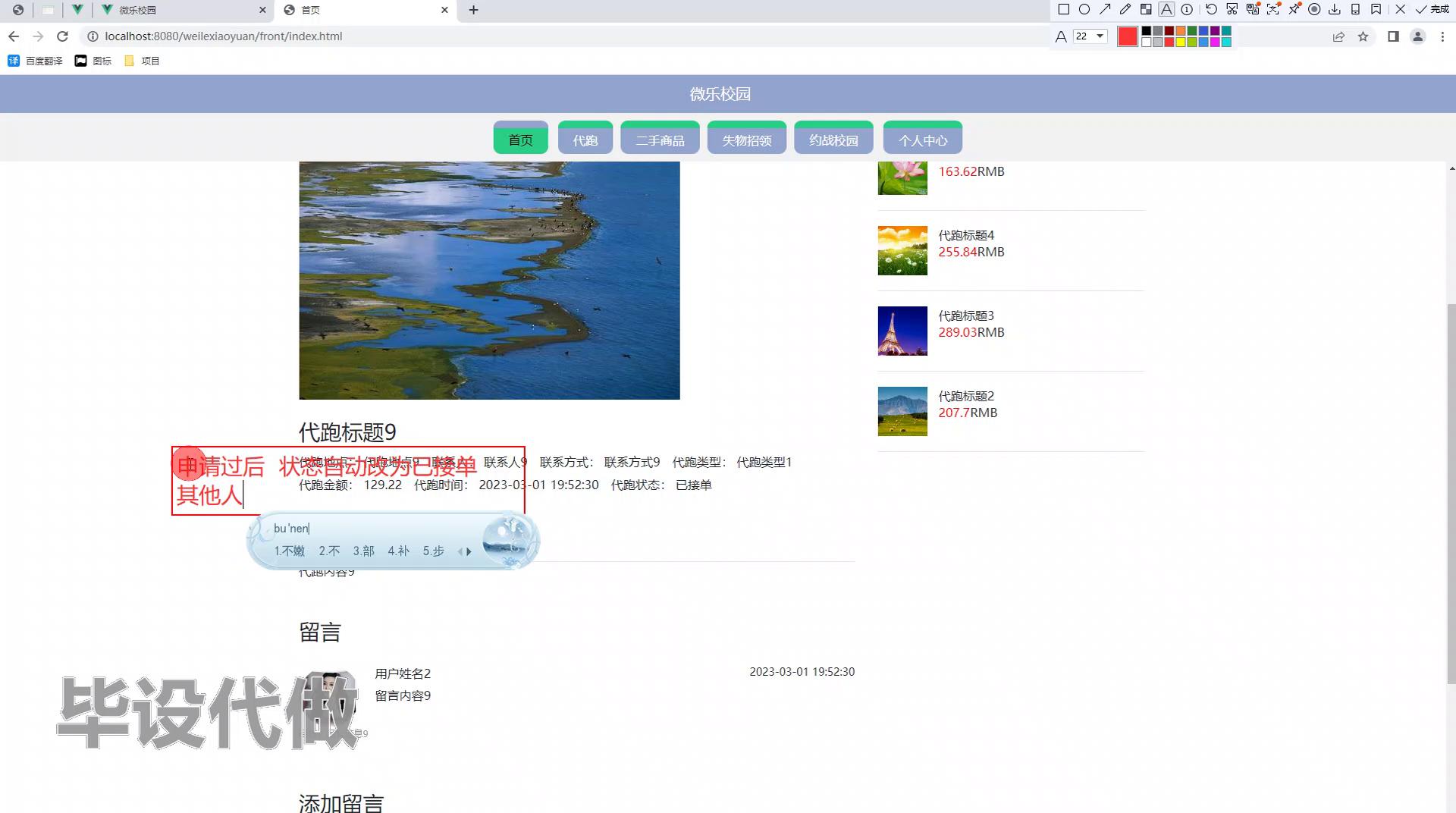The width and height of the screenshot is (1456, 813).
Task: Open 代跑标题4 flower field thumbnail
Action: coord(902,250)
